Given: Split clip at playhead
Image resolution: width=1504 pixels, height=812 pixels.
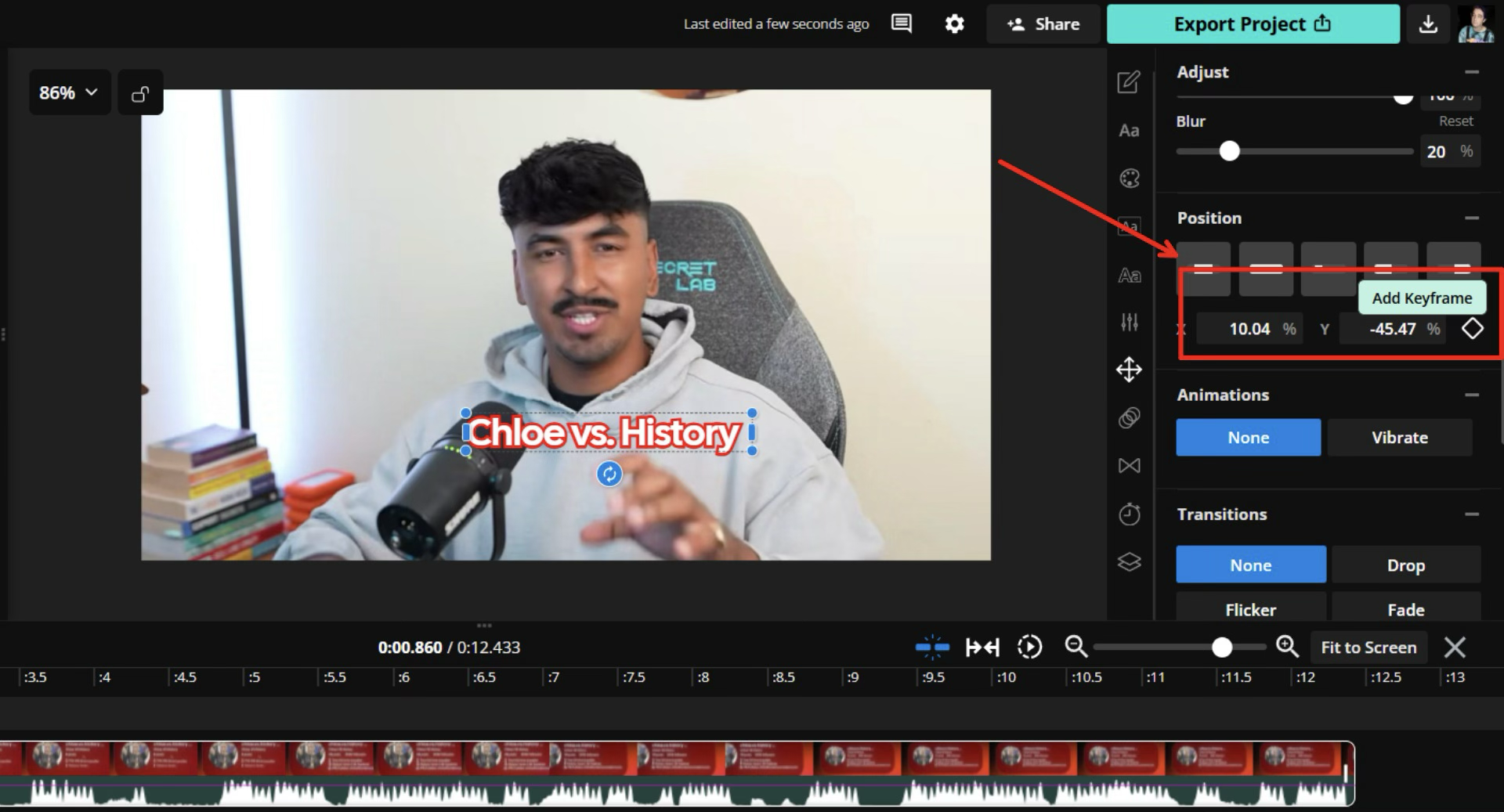Looking at the screenshot, I should (932, 648).
